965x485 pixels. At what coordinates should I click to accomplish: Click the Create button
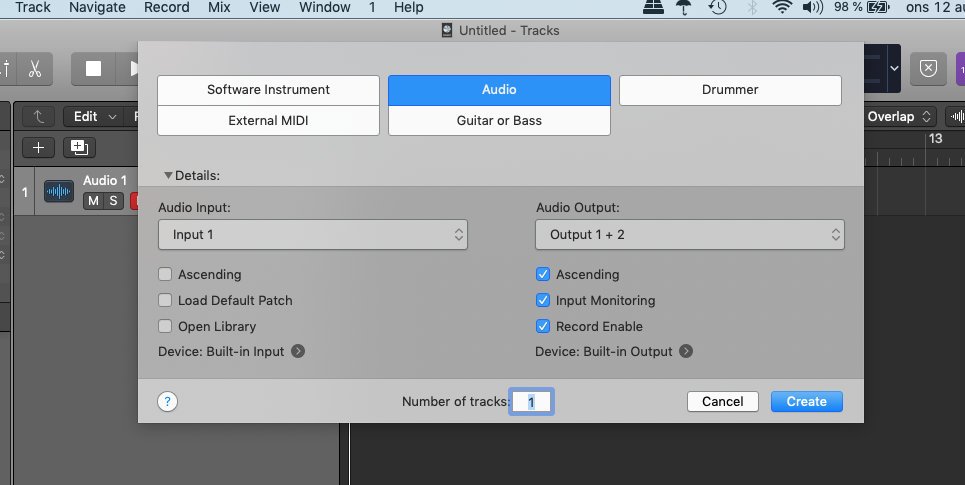[x=806, y=401]
